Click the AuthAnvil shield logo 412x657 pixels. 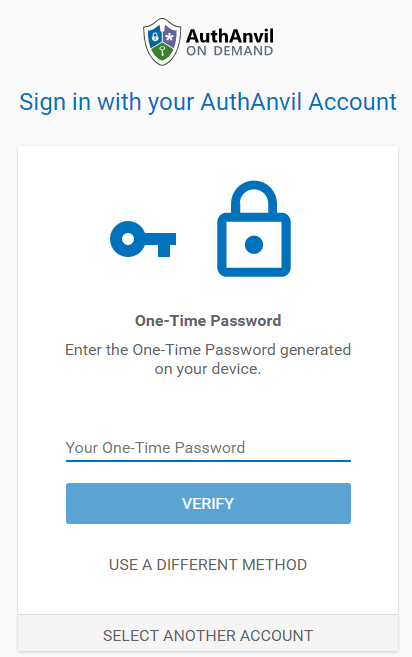pos(162,41)
